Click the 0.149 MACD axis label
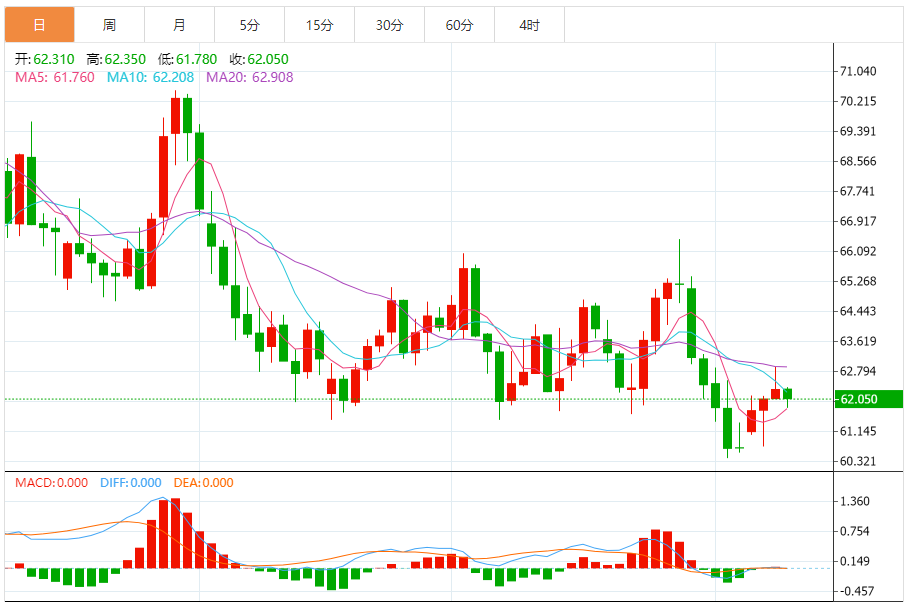 point(855,561)
